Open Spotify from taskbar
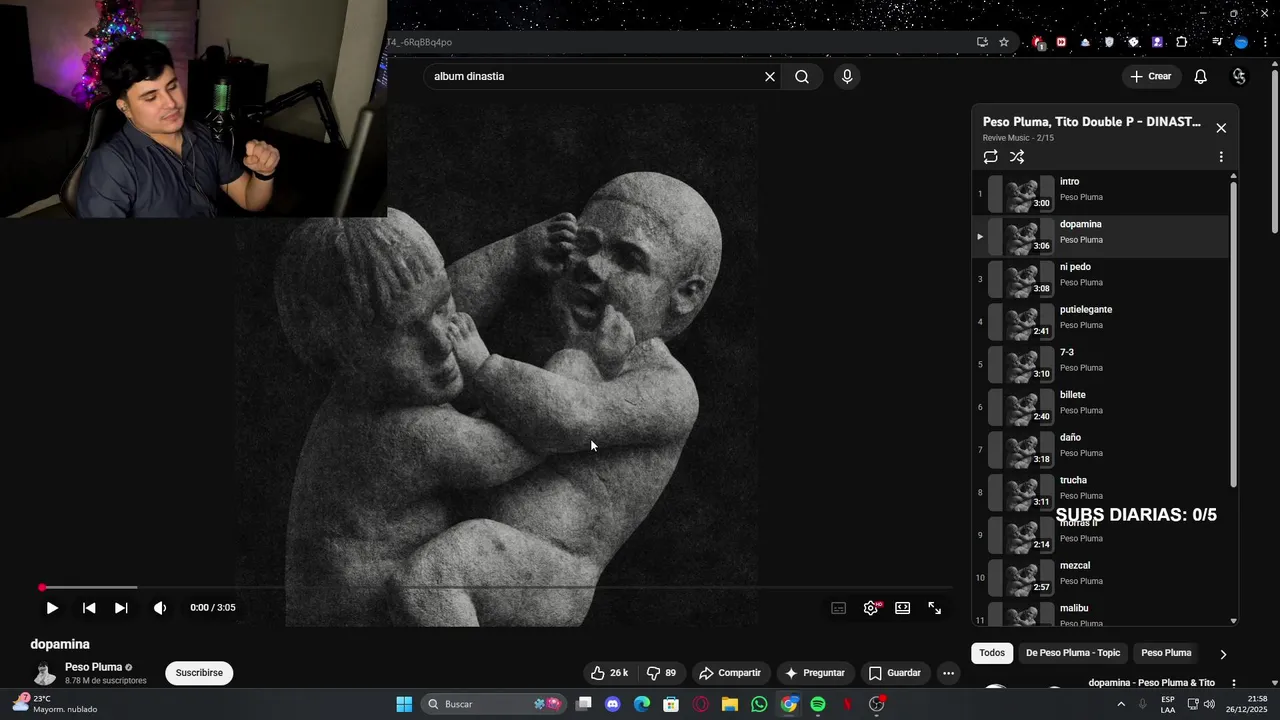The height and width of the screenshot is (720, 1280). (x=818, y=704)
